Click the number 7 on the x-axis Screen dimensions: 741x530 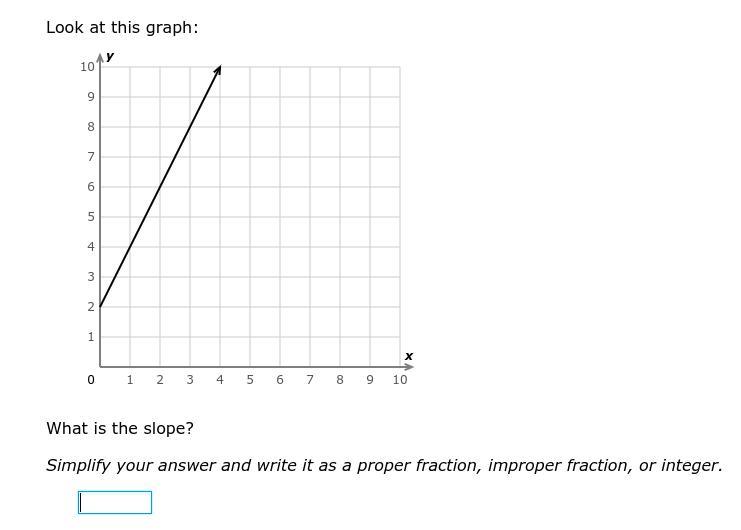[x=310, y=379]
